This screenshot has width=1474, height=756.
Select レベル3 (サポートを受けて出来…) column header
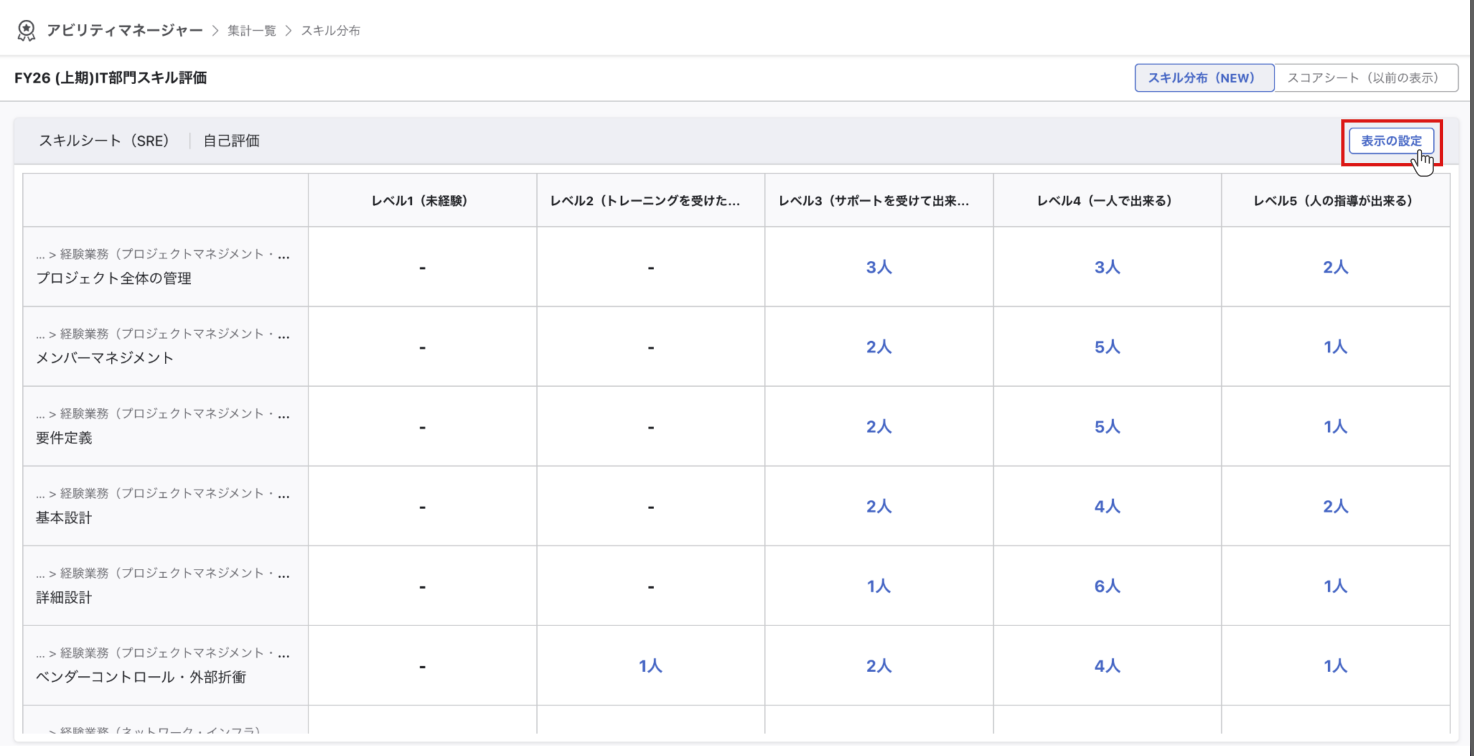[878, 200]
